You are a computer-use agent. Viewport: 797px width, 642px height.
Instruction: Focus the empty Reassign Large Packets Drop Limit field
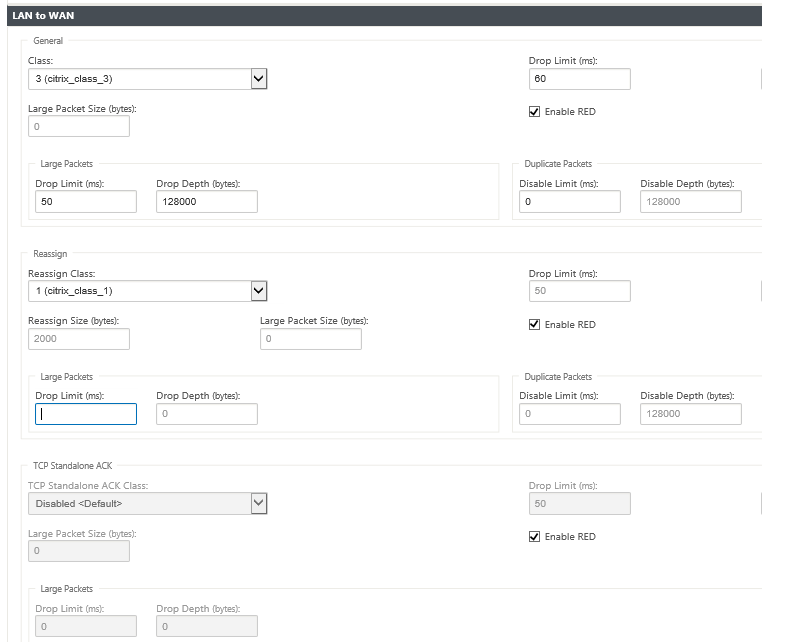pos(86,414)
